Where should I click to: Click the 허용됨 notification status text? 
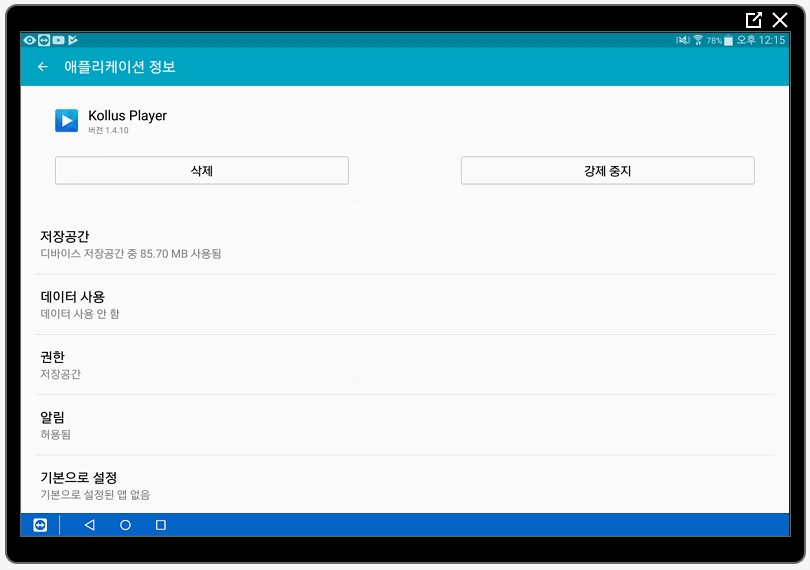point(56,435)
